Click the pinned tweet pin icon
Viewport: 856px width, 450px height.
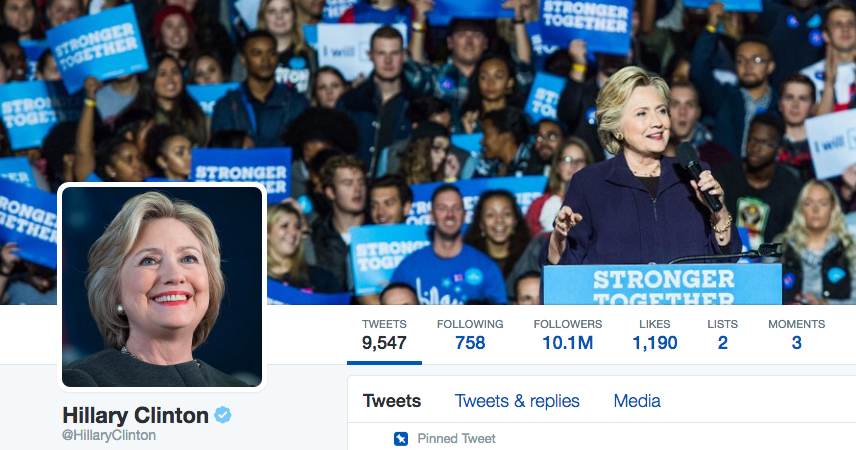tap(401, 439)
